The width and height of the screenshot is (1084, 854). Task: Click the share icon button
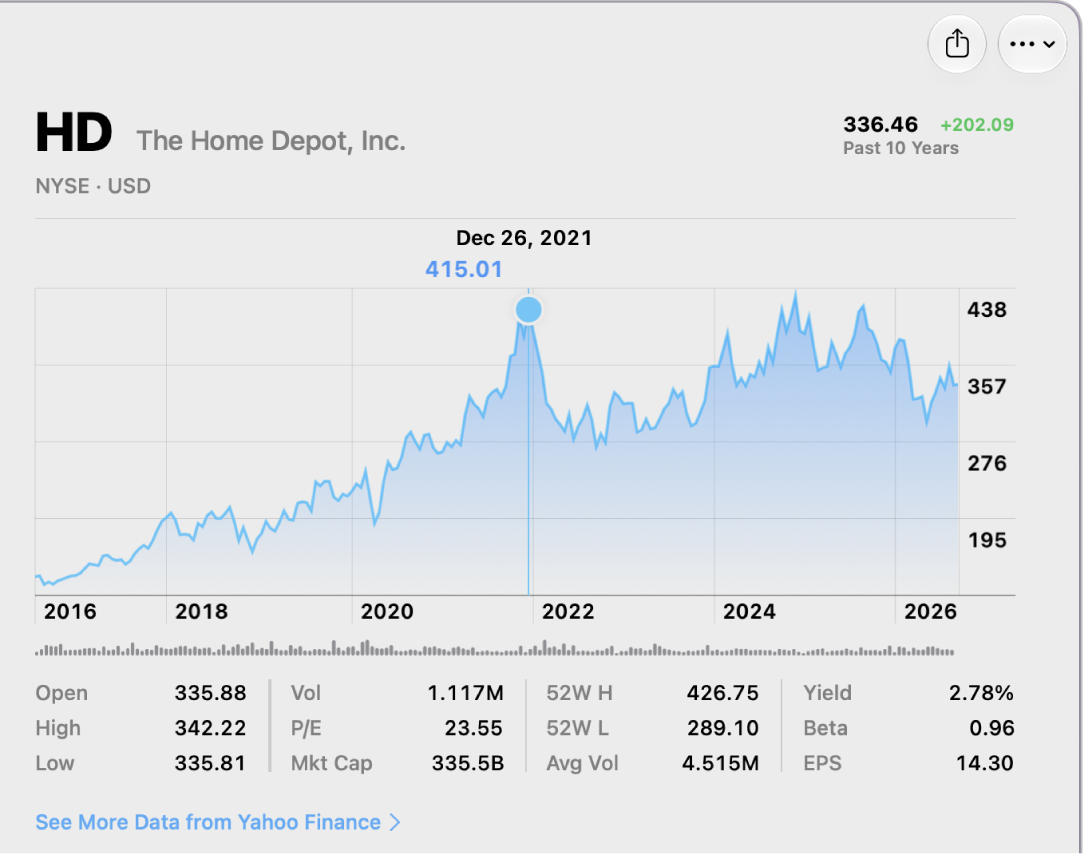957,44
